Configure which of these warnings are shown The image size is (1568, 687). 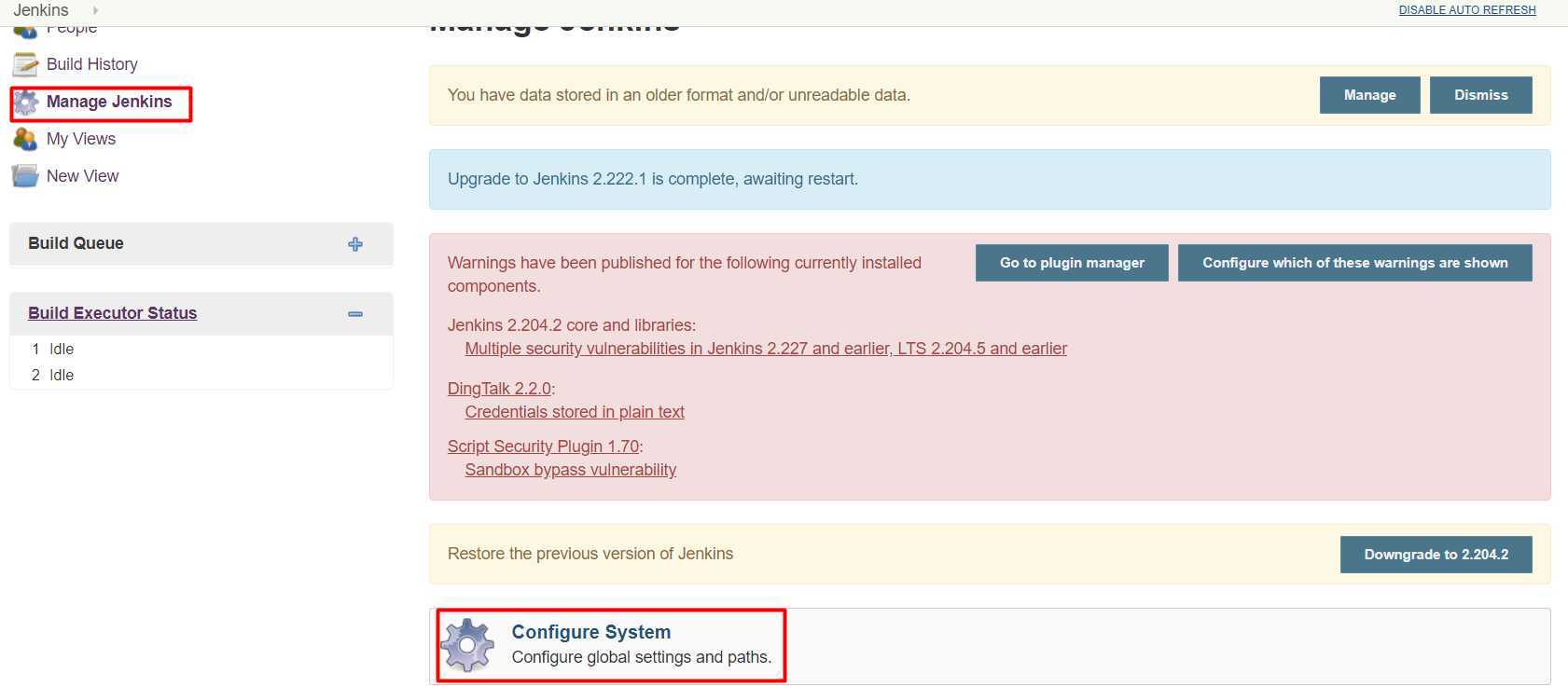[1355, 263]
